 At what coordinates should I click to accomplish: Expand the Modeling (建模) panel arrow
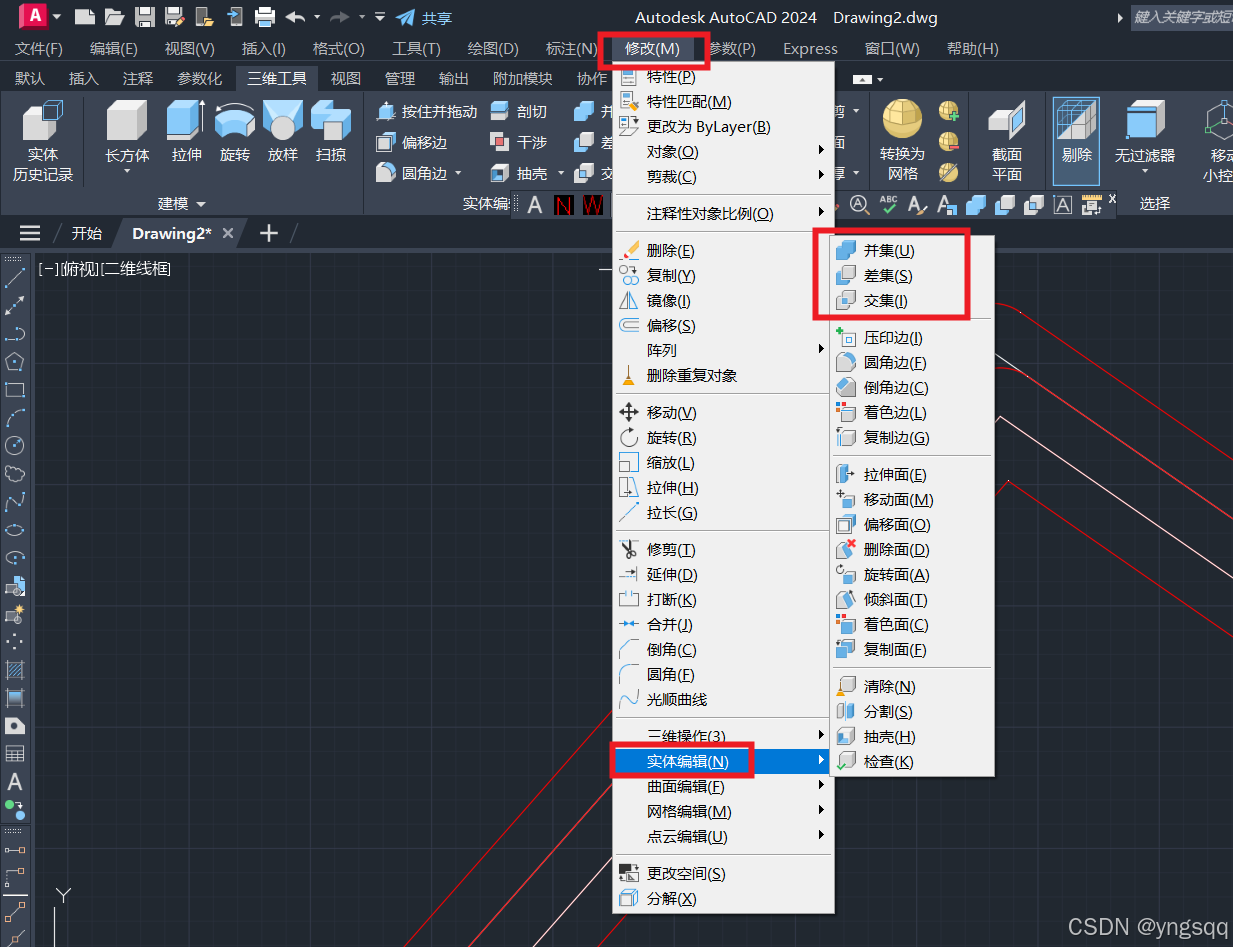point(201,204)
